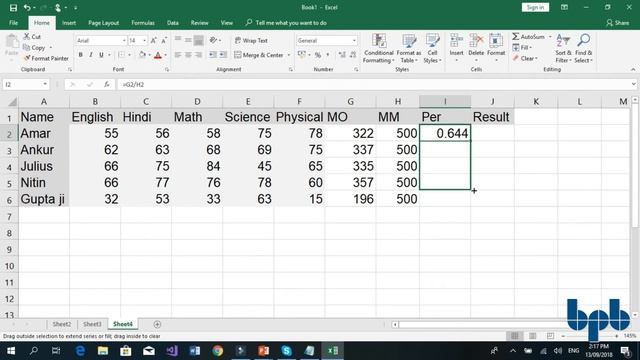Click the Insert Function fx icon
Screen dimensions: 640x360
coord(107,84)
